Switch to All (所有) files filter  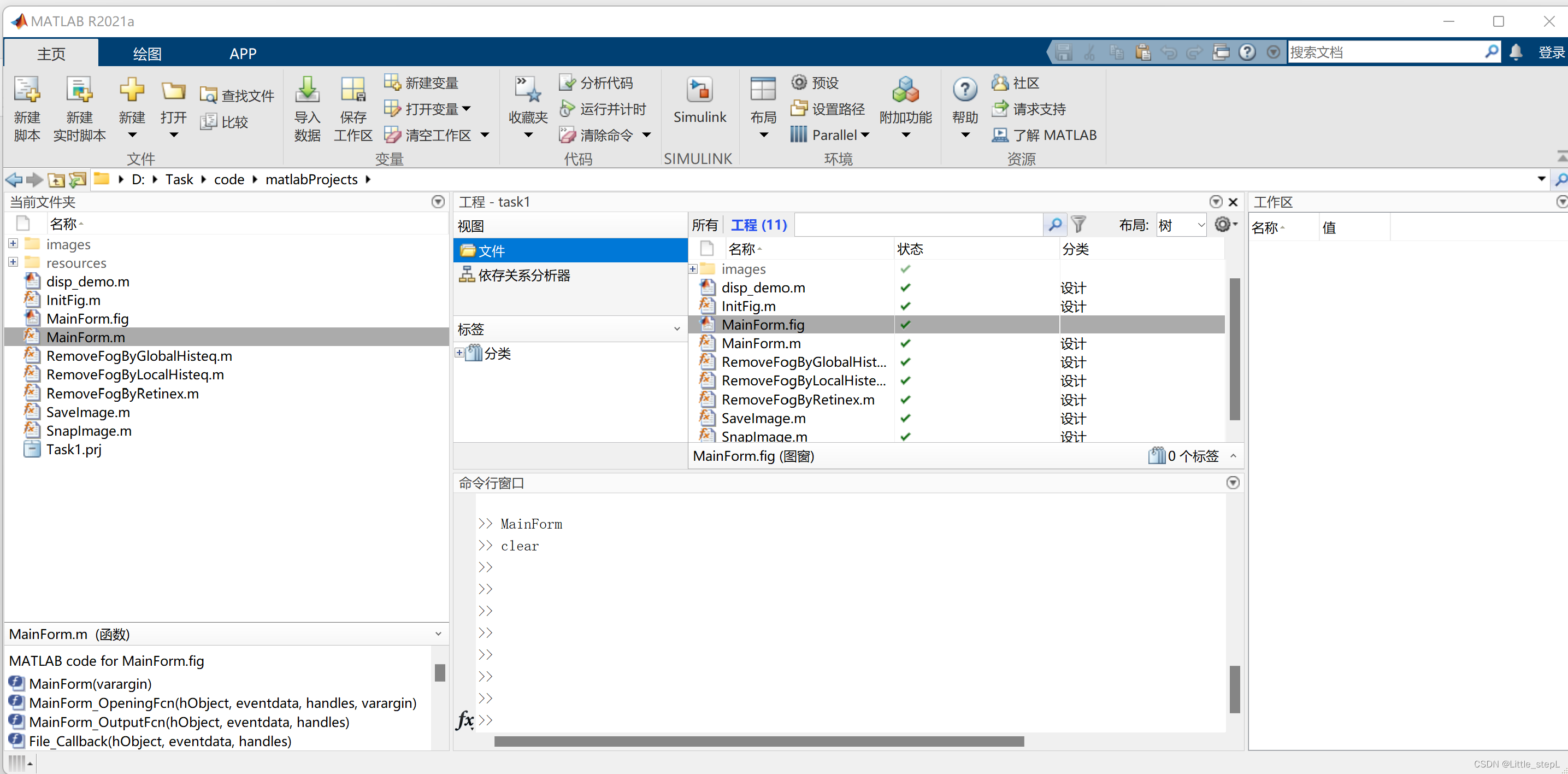click(x=704, y=225)
